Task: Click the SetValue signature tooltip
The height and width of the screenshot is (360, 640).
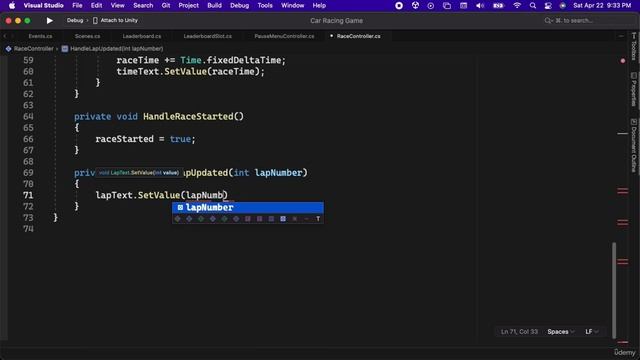Action: point(139,173)
